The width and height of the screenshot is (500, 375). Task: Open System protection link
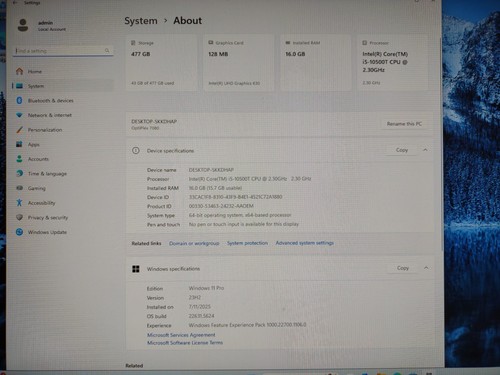pos(247,243)
